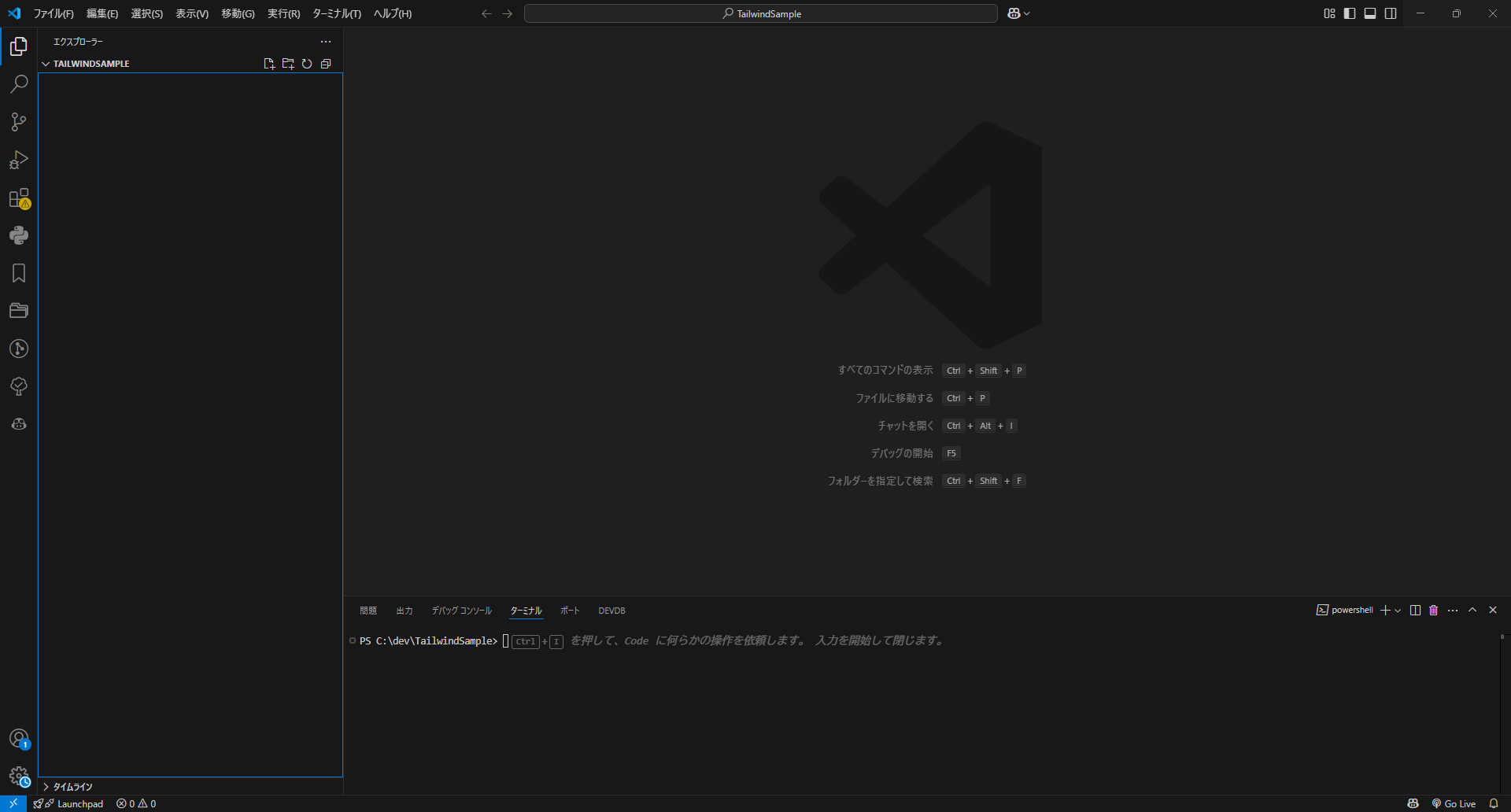Click the TailwindSample command center search box

point(761,13)
